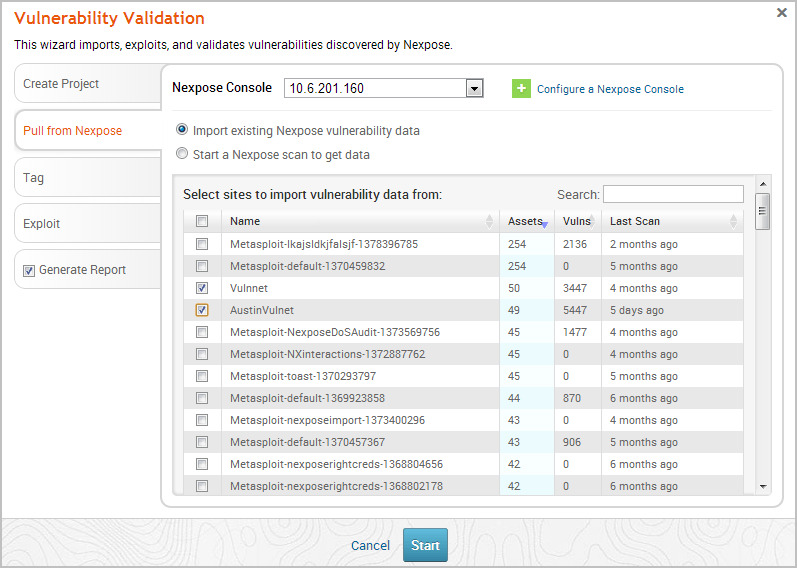This screenshot has width=797, height=568.
Task: Uncheck the Vulnnet site checkbox
Action: point(202,288)
